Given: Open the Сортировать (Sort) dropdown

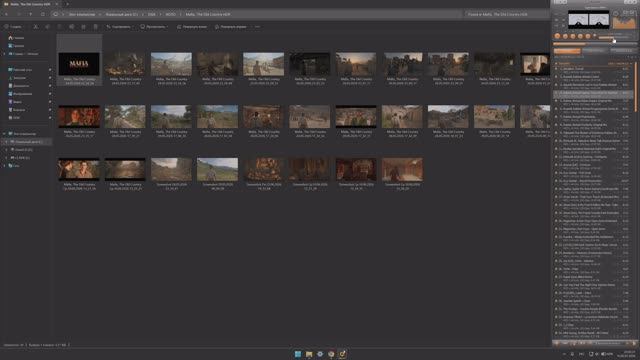Looking at the screenshot, I should [x=120, y=27].
